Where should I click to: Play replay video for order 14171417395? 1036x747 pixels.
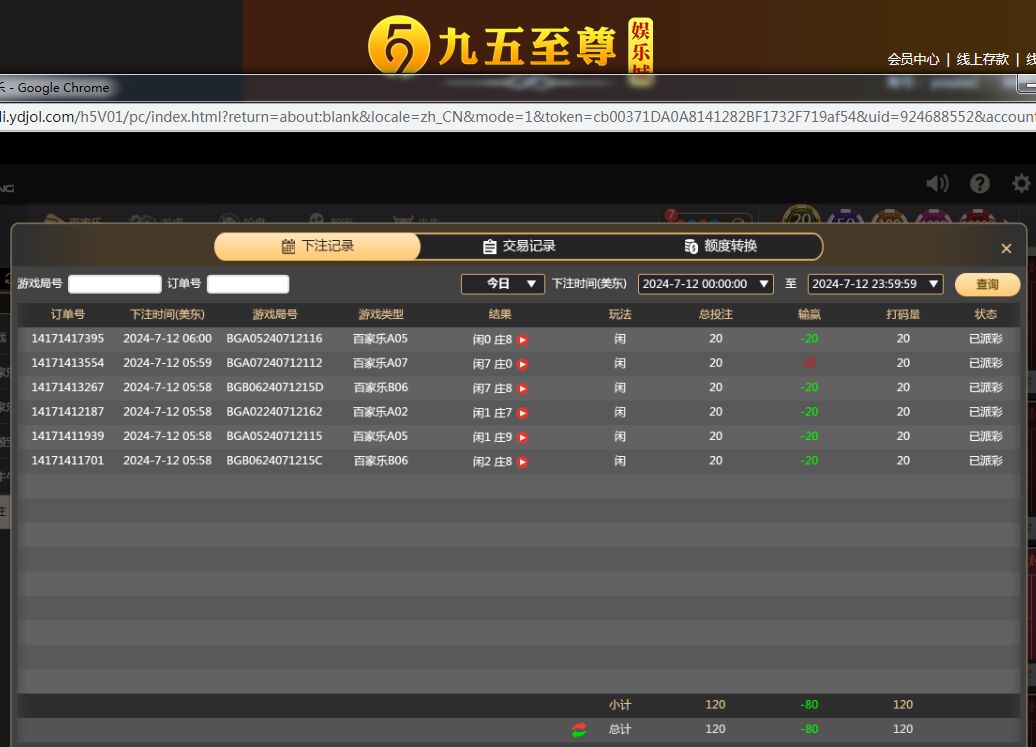pos(522,340)
